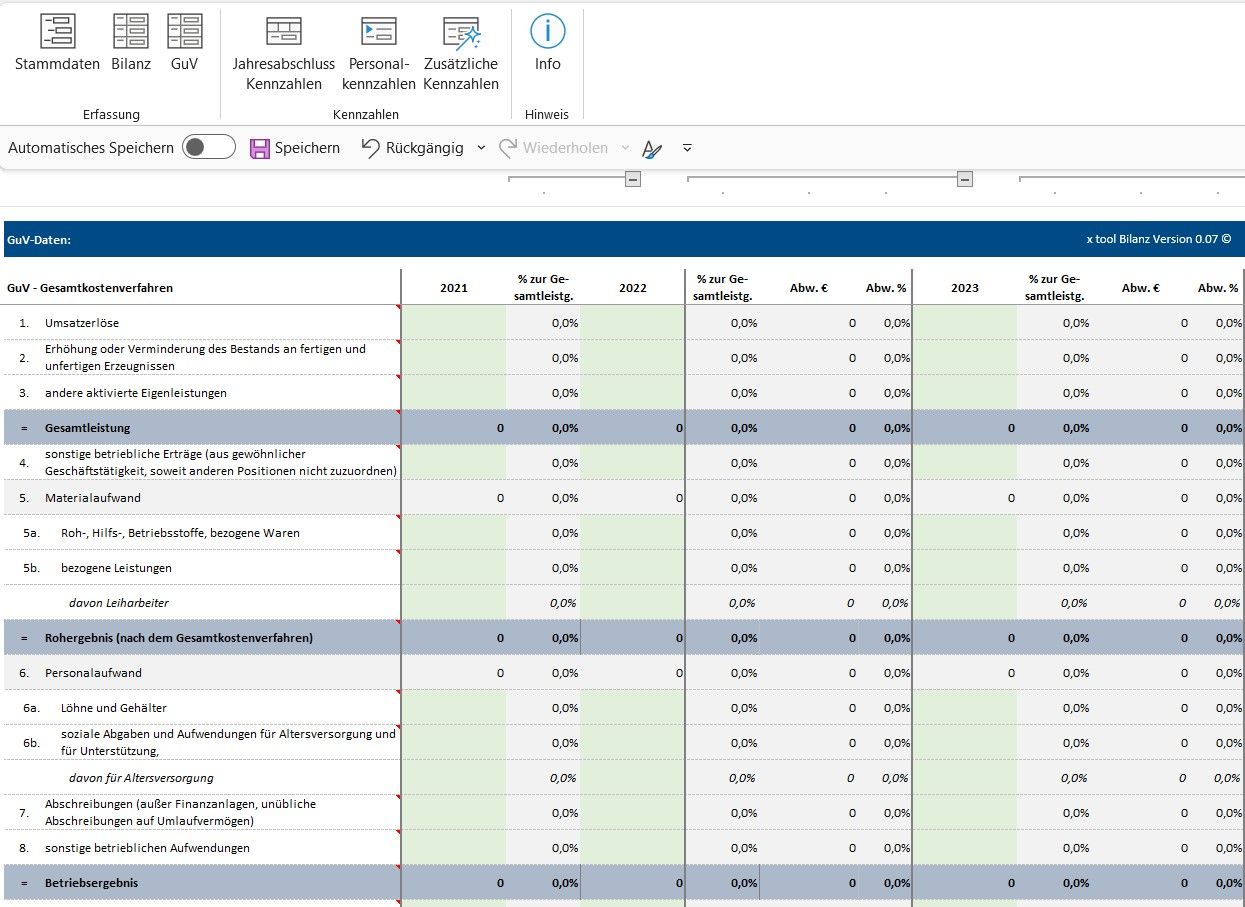Select the 2021 Umsatzerlöse input cell
Image resolution: width=1245 pixels, height=907 pixels.
click(x=453, y=323)
